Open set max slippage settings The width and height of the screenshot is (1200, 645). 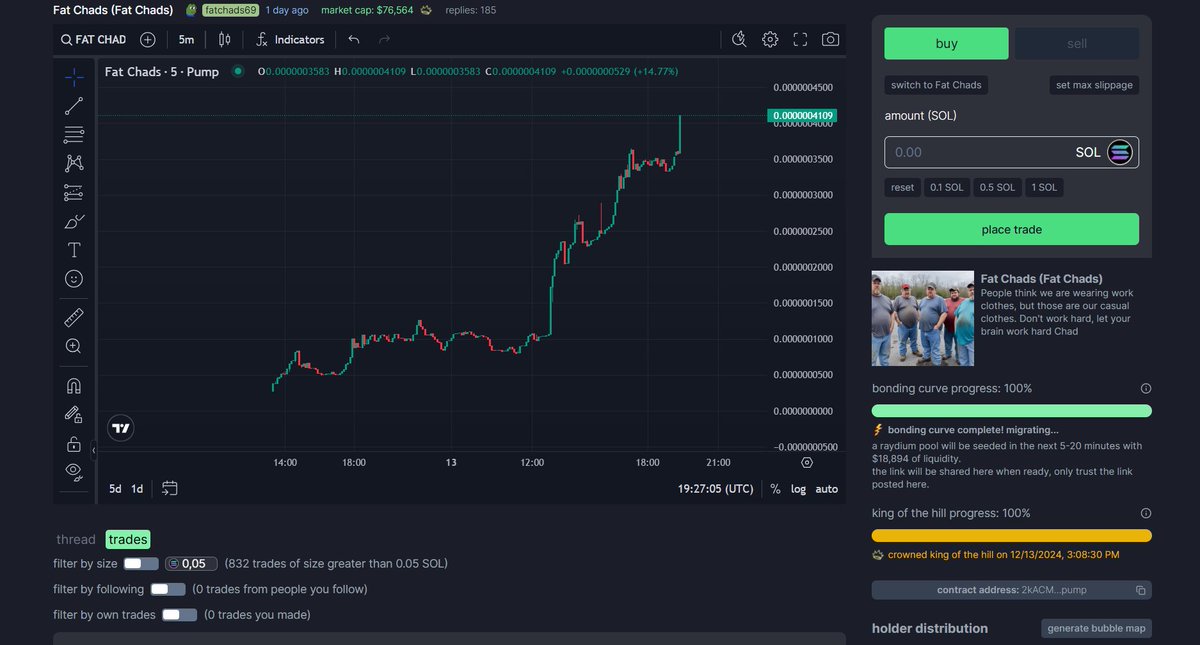click(1094, 85)
